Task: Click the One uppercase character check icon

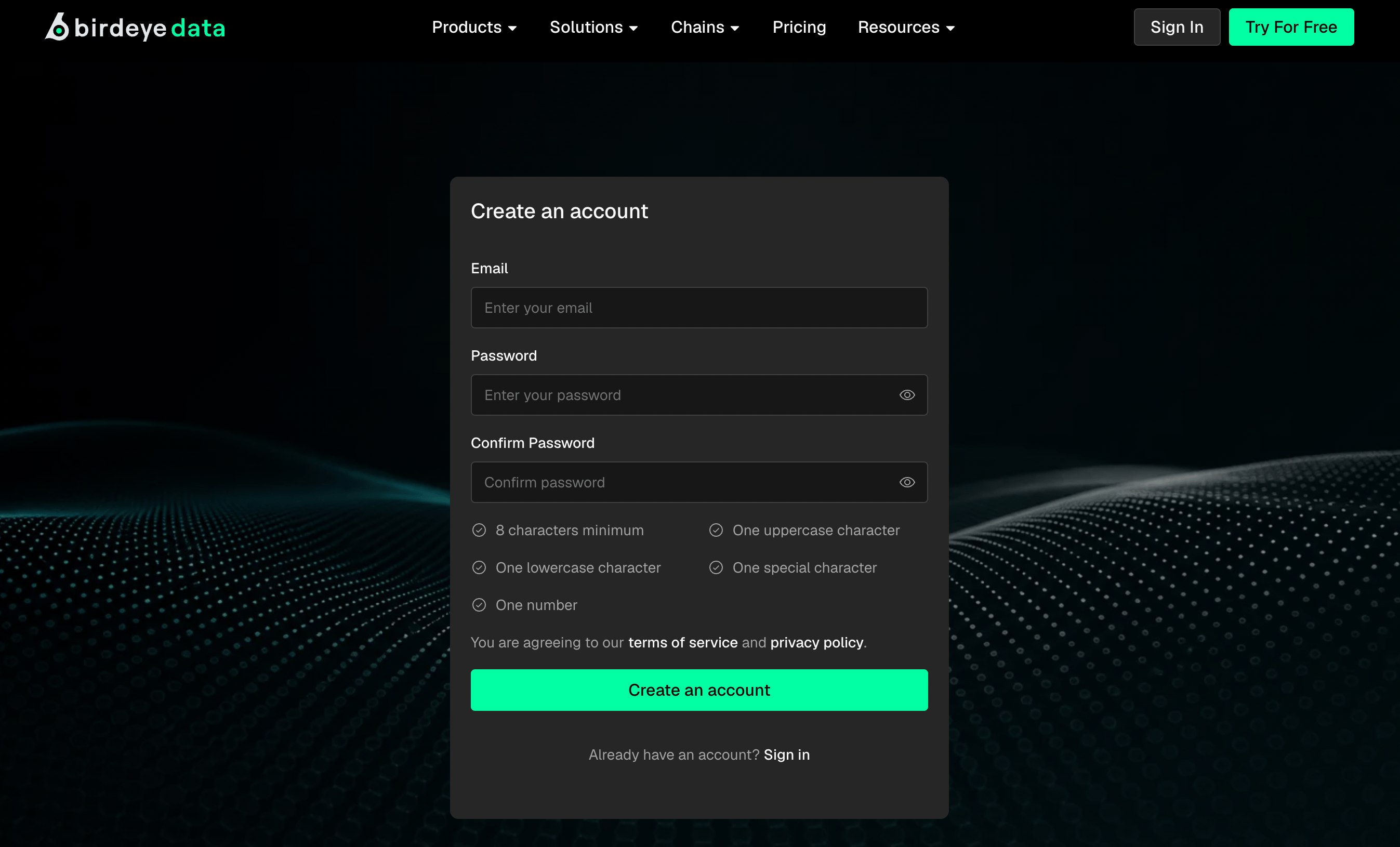Action: 716,530
